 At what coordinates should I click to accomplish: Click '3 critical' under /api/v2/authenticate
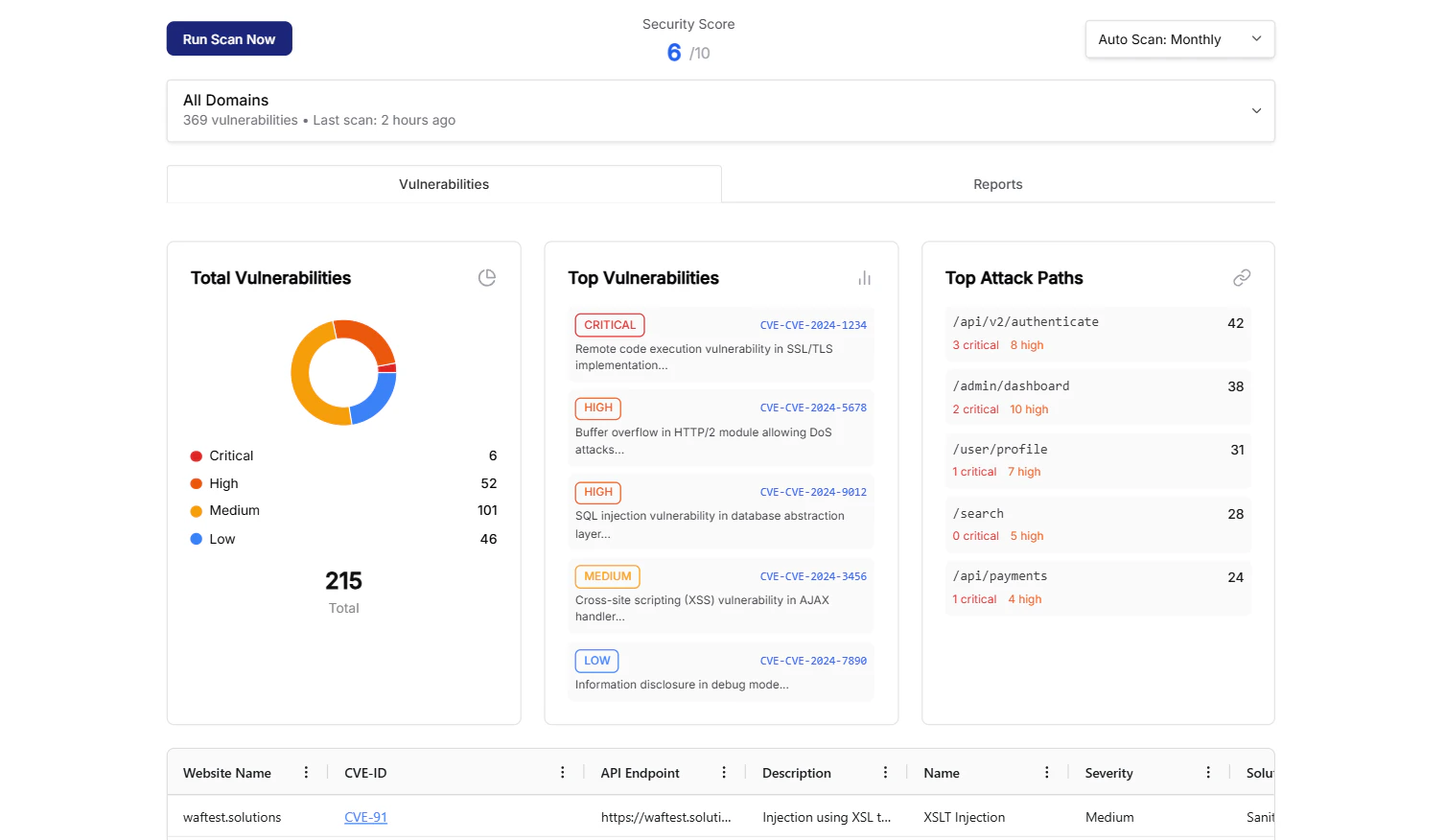click(975, 345)
